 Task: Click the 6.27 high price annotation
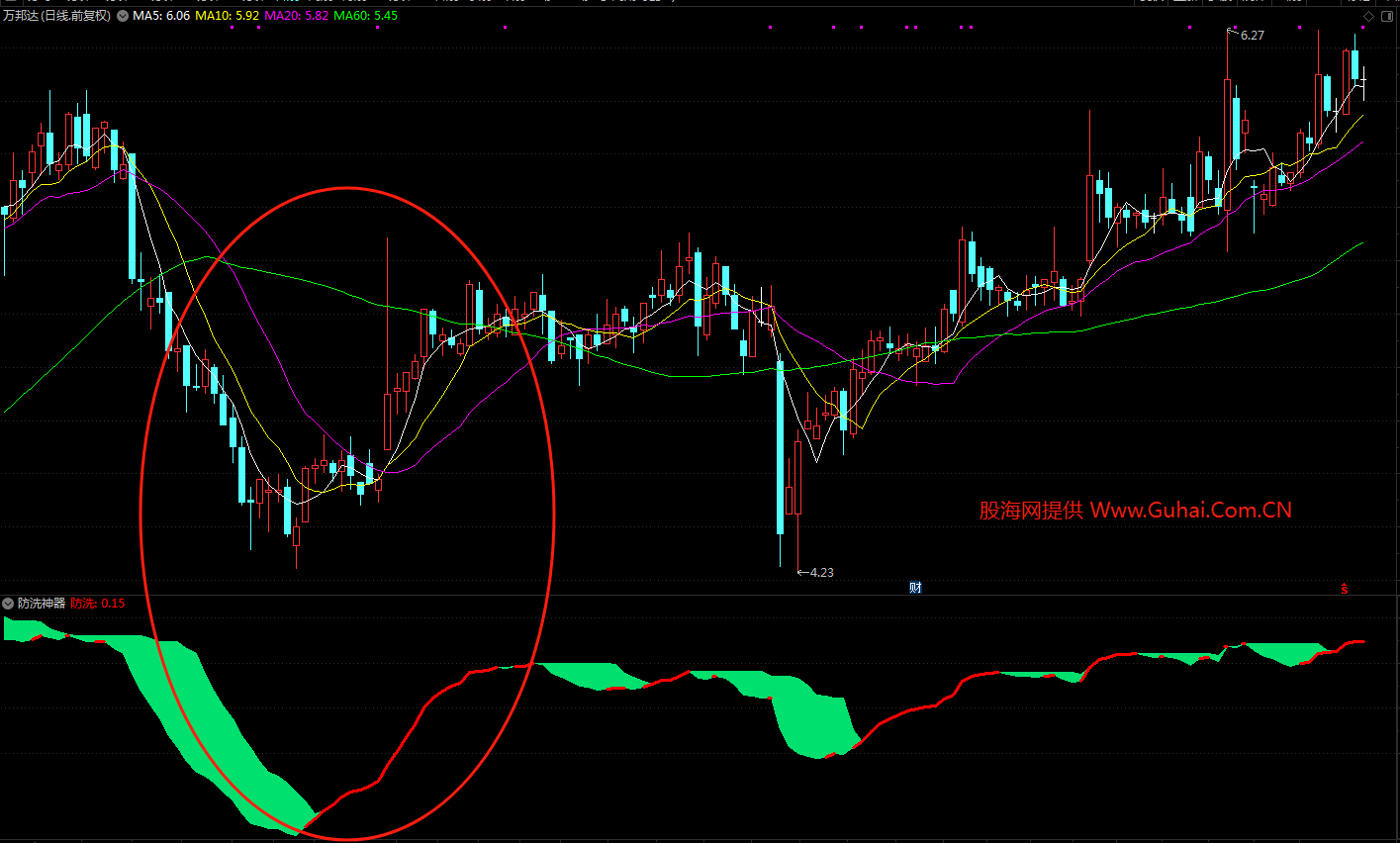click(1252, 35)
